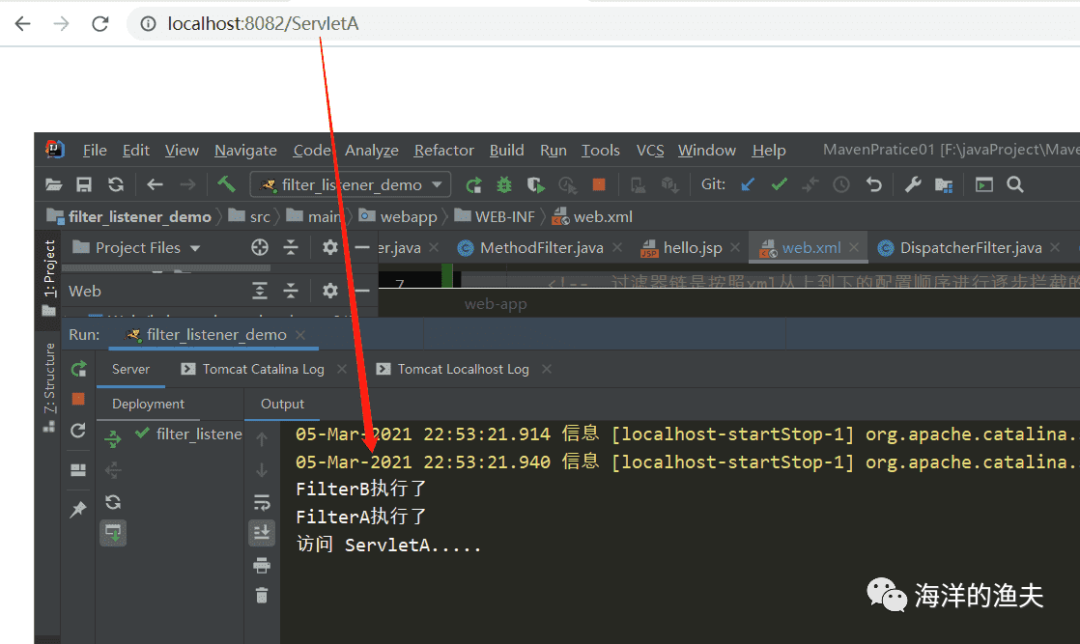Click Git Commit green checkmark
Image resolution: width=1080 pixels, height=644 pixels.
779,185
